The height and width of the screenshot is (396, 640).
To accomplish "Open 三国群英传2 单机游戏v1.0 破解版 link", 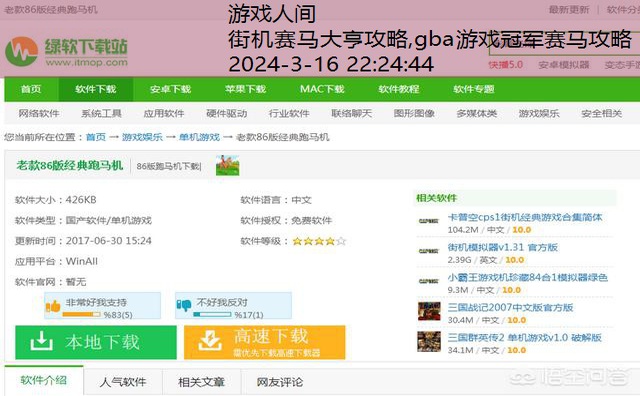I will tap(524, 338).
